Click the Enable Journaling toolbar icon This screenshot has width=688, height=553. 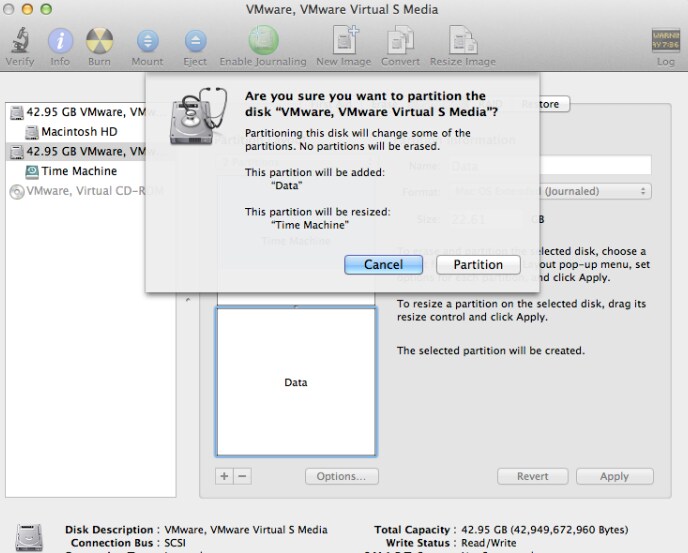coord(263,40)
